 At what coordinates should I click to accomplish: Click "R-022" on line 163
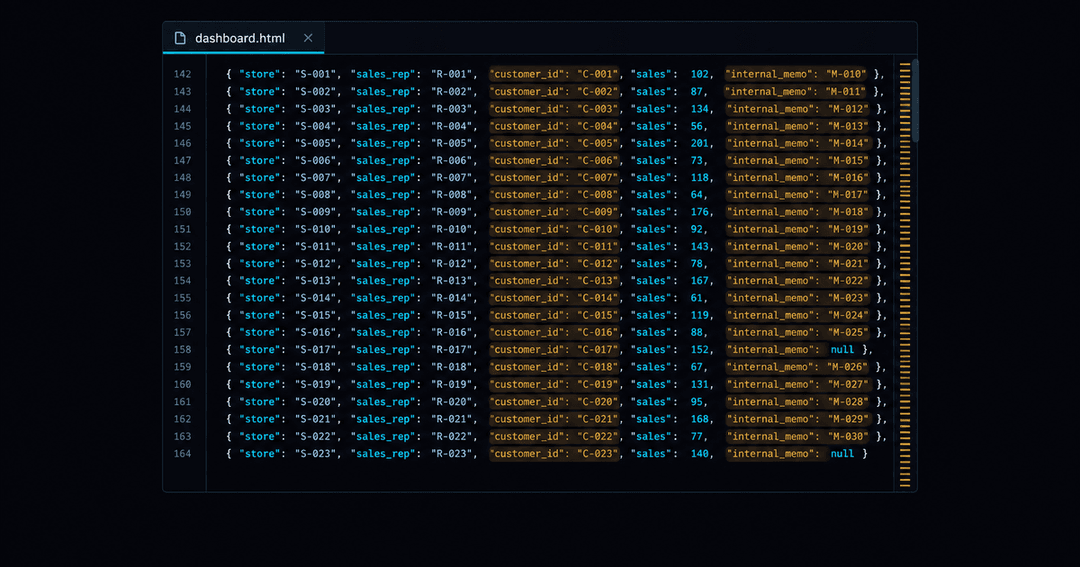click(x=451, y=436)
